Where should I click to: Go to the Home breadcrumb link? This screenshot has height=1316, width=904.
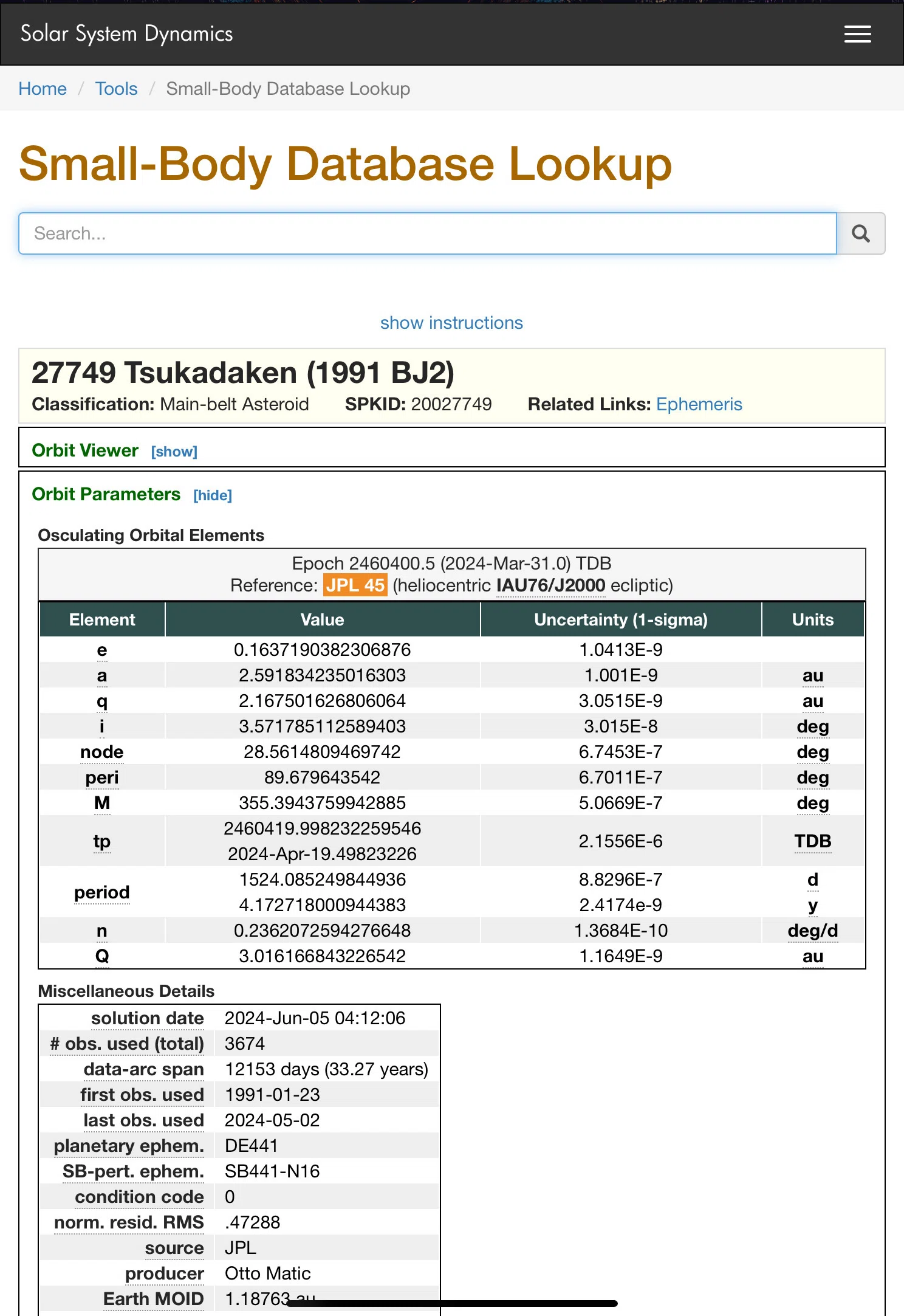[x=43, y=89]
